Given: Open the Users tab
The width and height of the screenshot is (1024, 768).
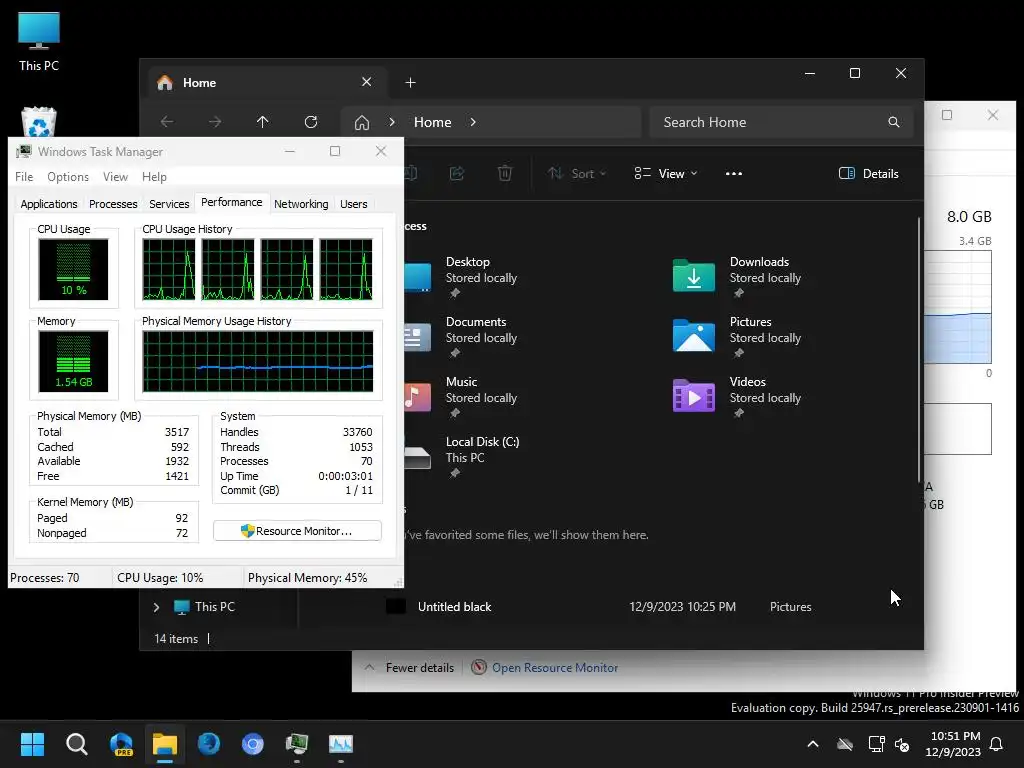Looking at the screenshot, I should click(353, 204).
